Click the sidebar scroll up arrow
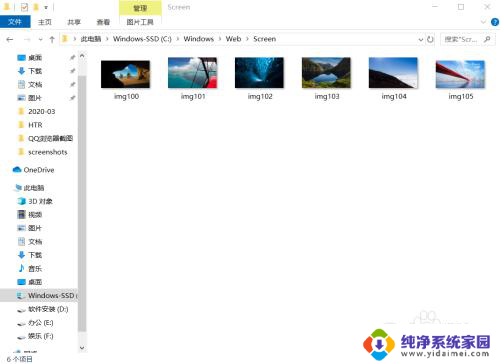 82,56
